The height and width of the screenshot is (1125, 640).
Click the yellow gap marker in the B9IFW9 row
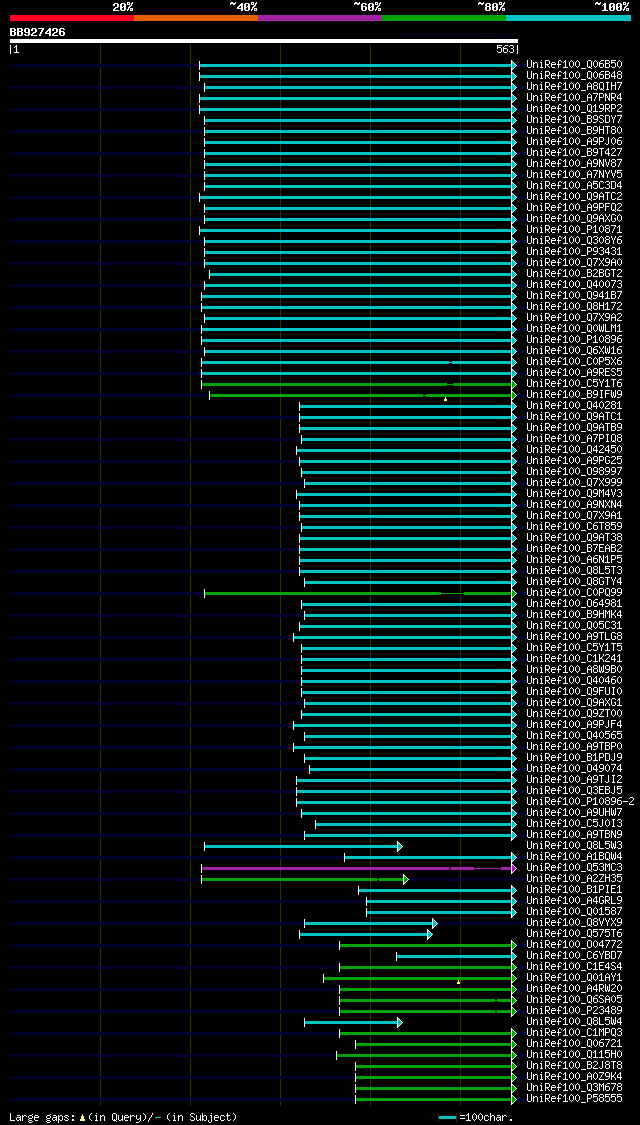tap(446, 399)
